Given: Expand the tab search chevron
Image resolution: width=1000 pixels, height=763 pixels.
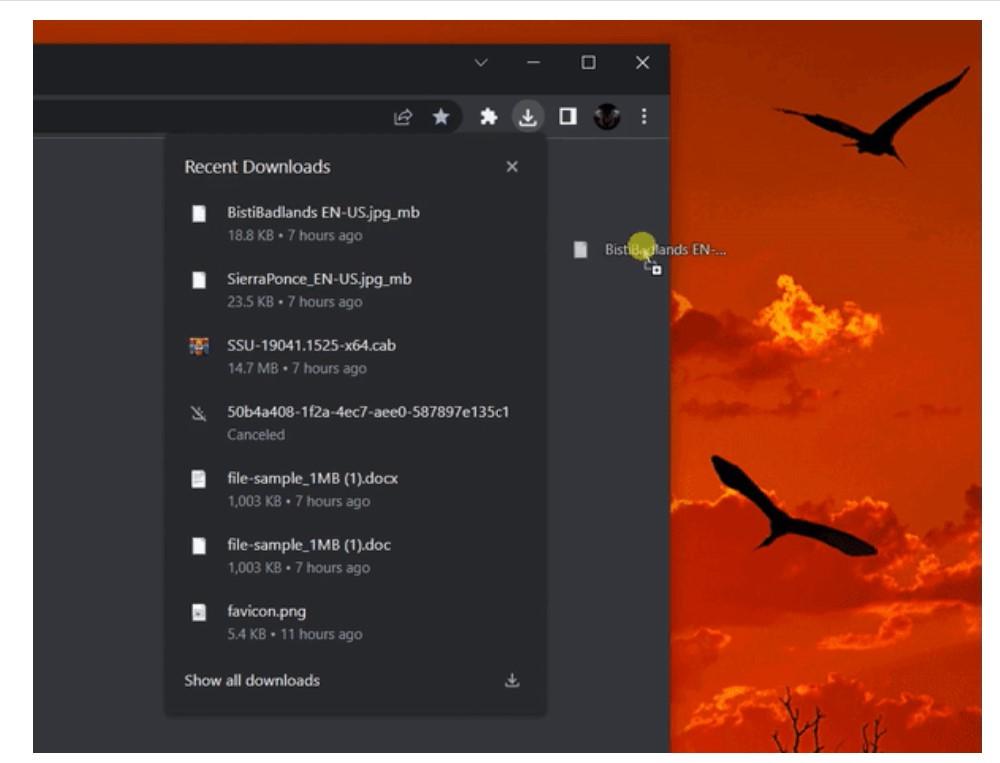Looking at the screenshot, I should [x=481, y=63].
